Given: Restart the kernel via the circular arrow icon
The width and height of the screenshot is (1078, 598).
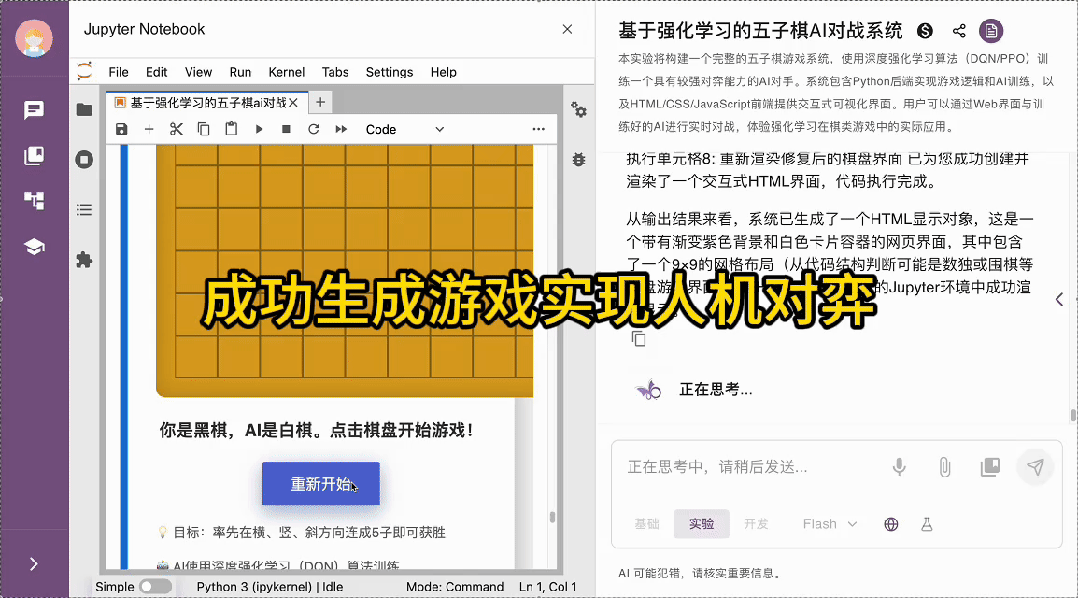Looking at the screenshot, I should coord(312,129).
